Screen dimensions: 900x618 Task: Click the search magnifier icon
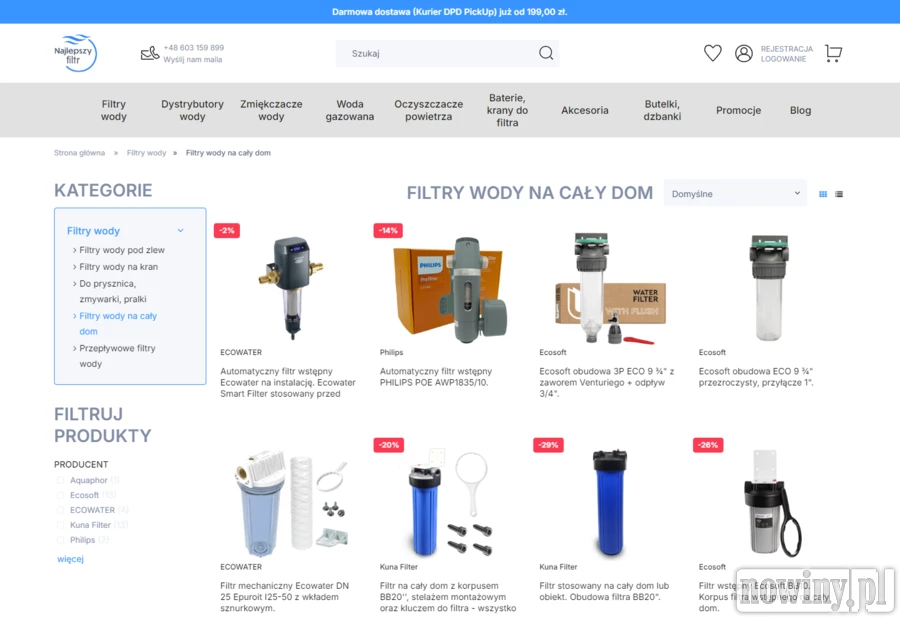click(546, 53)
